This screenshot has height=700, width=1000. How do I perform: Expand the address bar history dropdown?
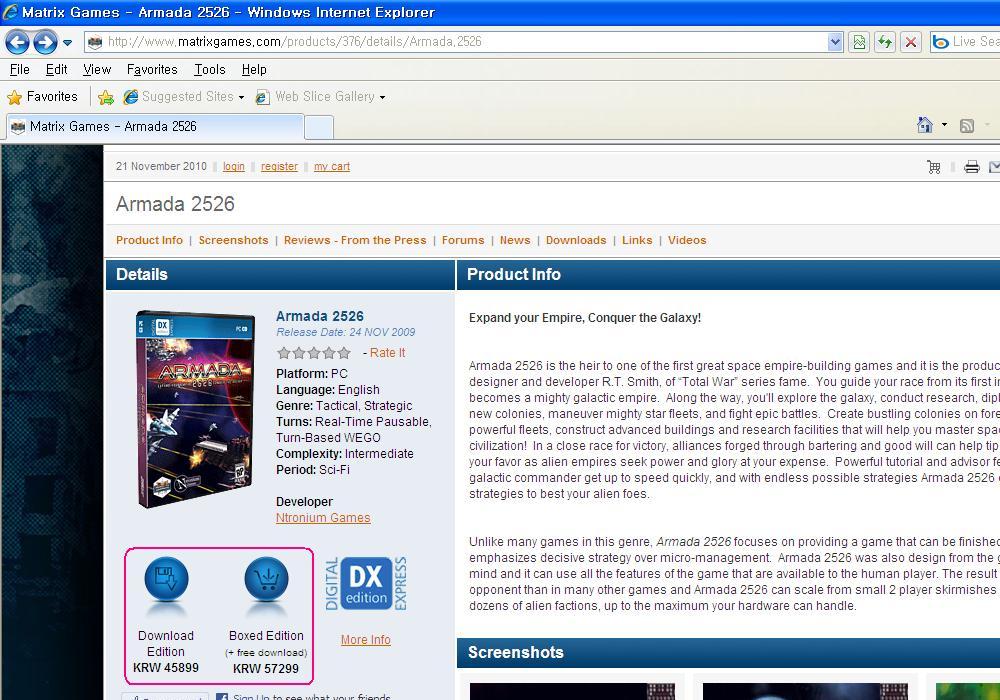[835, 42]
